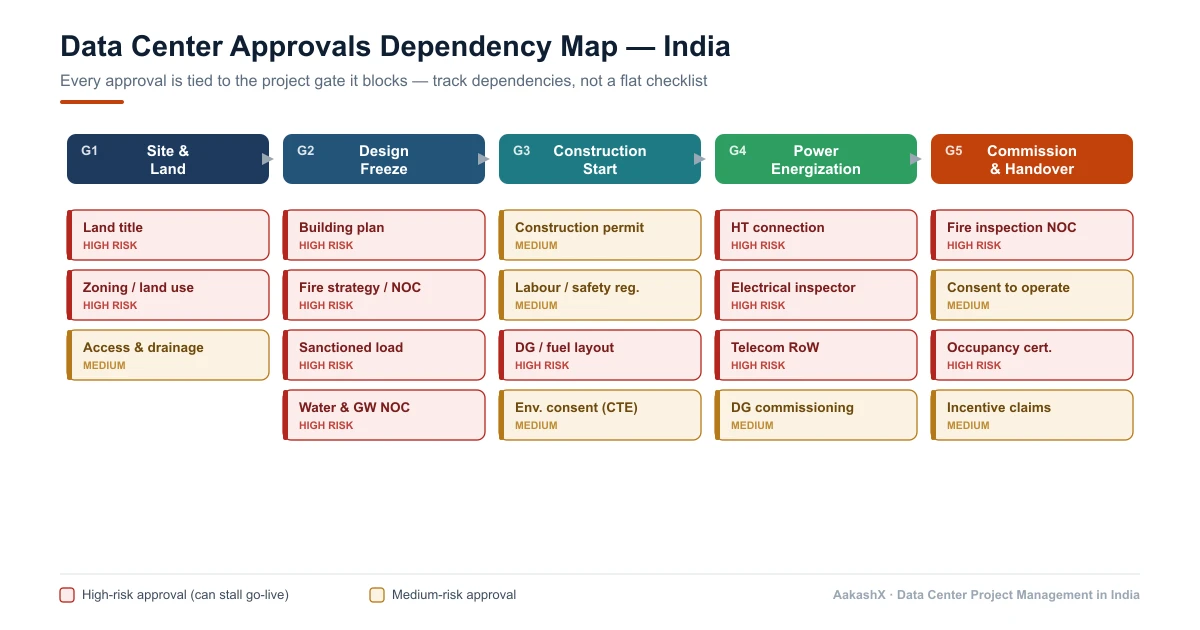Open the Consent to operate card
Image resolution: width=1200 pixels, height=630 pixels.
[1032, 295]
